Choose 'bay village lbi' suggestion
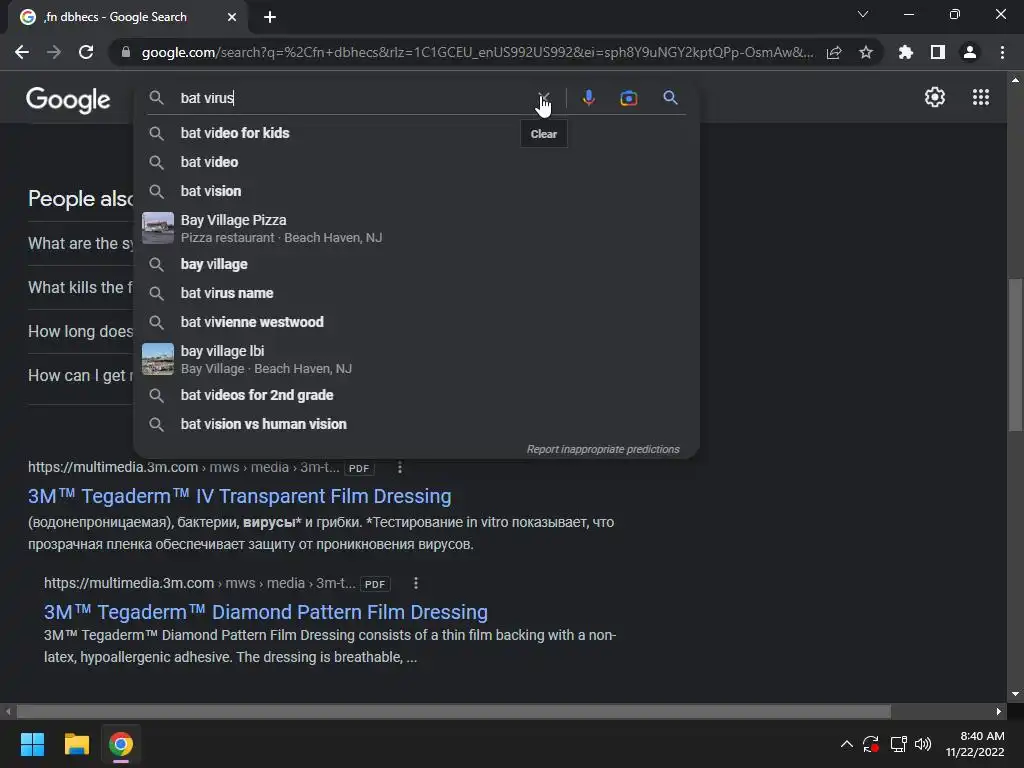1024x768 pixels. (x=416, y=359)
